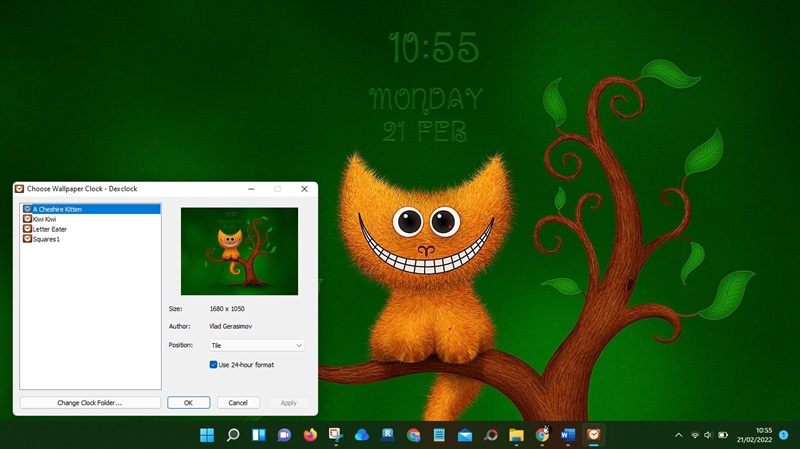Click the icon beside Squares1
Image resolution: width=800 pixels, height=449 pixels.
pos(28,239)
